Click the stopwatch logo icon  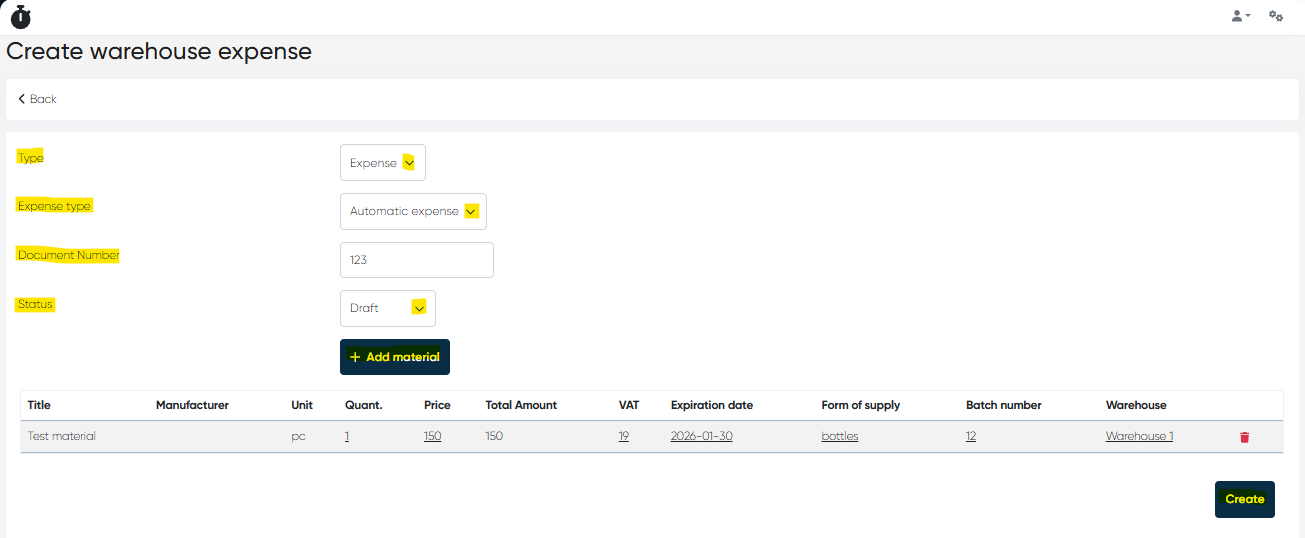pos(20,17)
